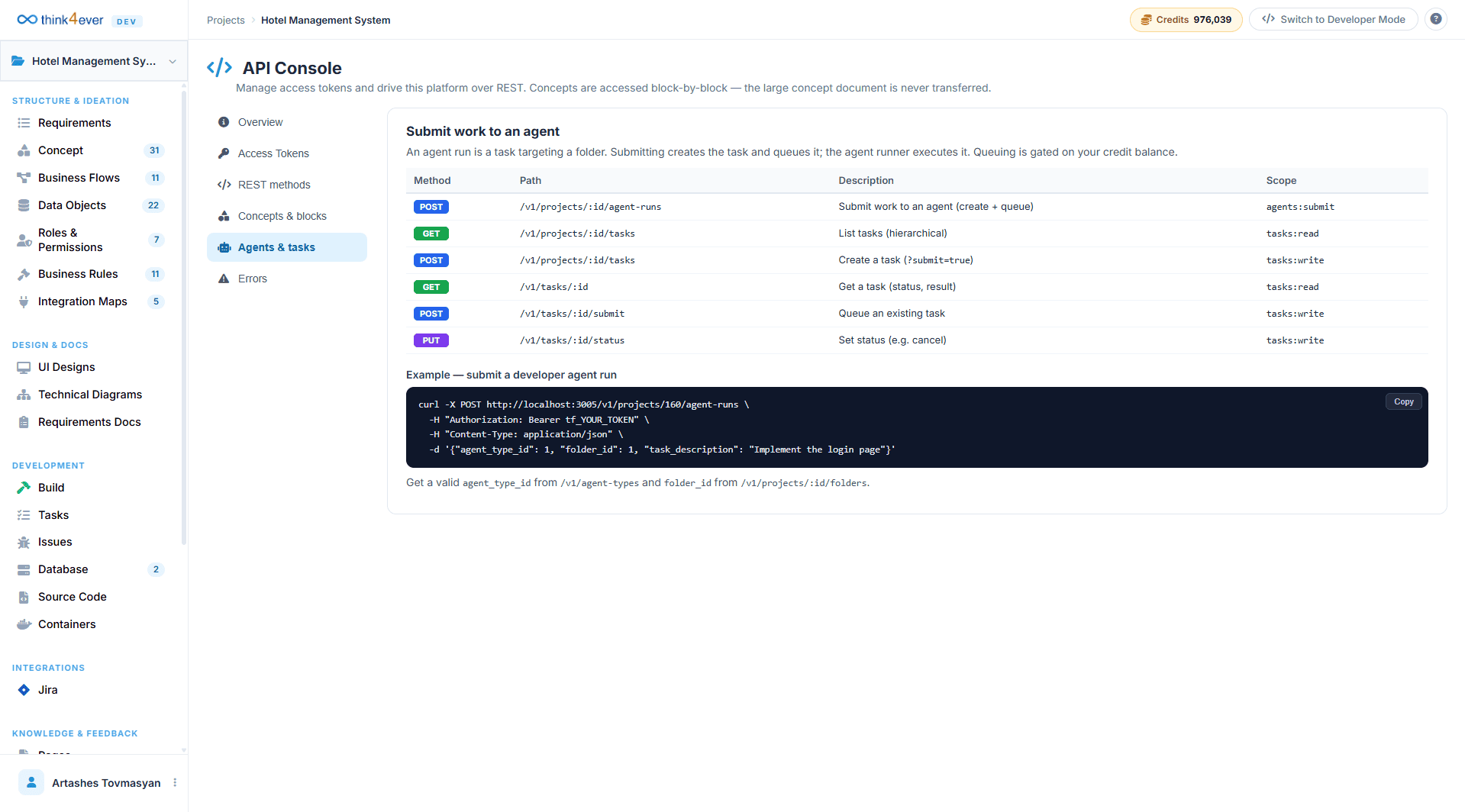Click the Requirements Docs clipboard icon
1465x812 pixels.
24,422
